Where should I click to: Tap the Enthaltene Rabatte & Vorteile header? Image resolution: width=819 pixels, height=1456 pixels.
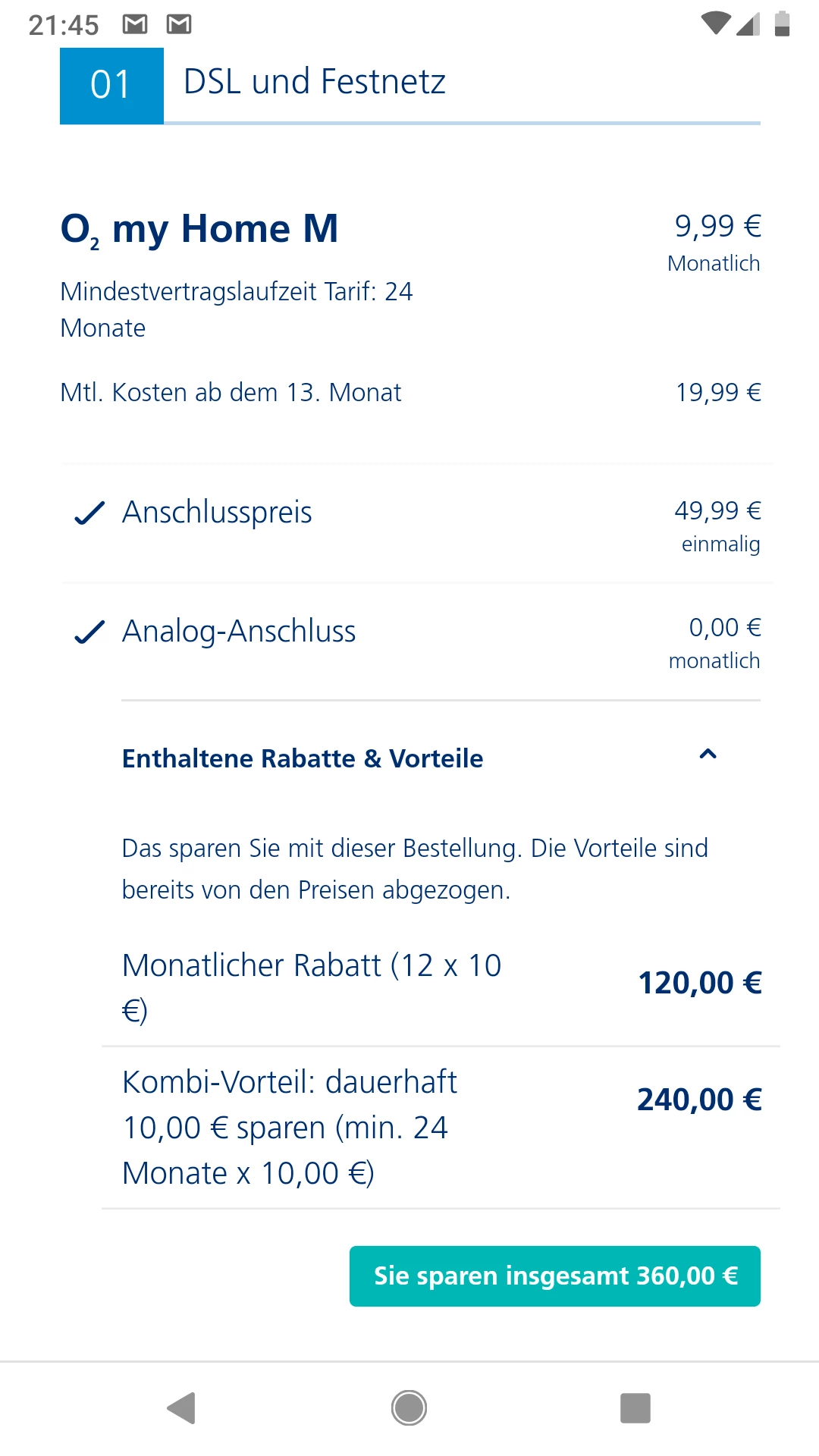(303, 758)
